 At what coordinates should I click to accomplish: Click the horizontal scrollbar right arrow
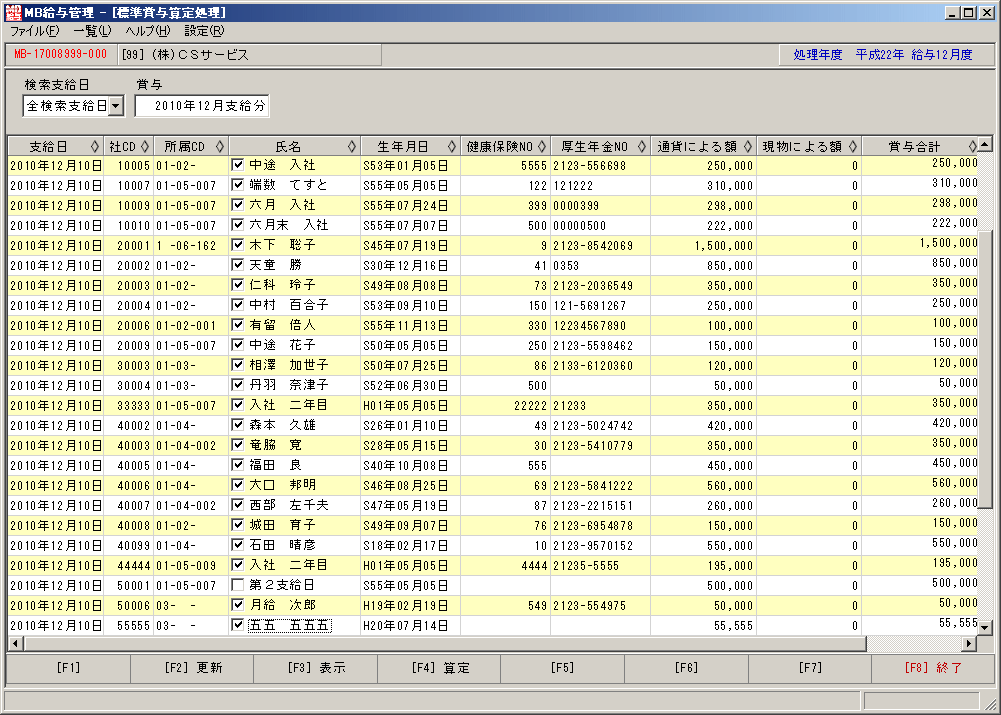(970, 643)
